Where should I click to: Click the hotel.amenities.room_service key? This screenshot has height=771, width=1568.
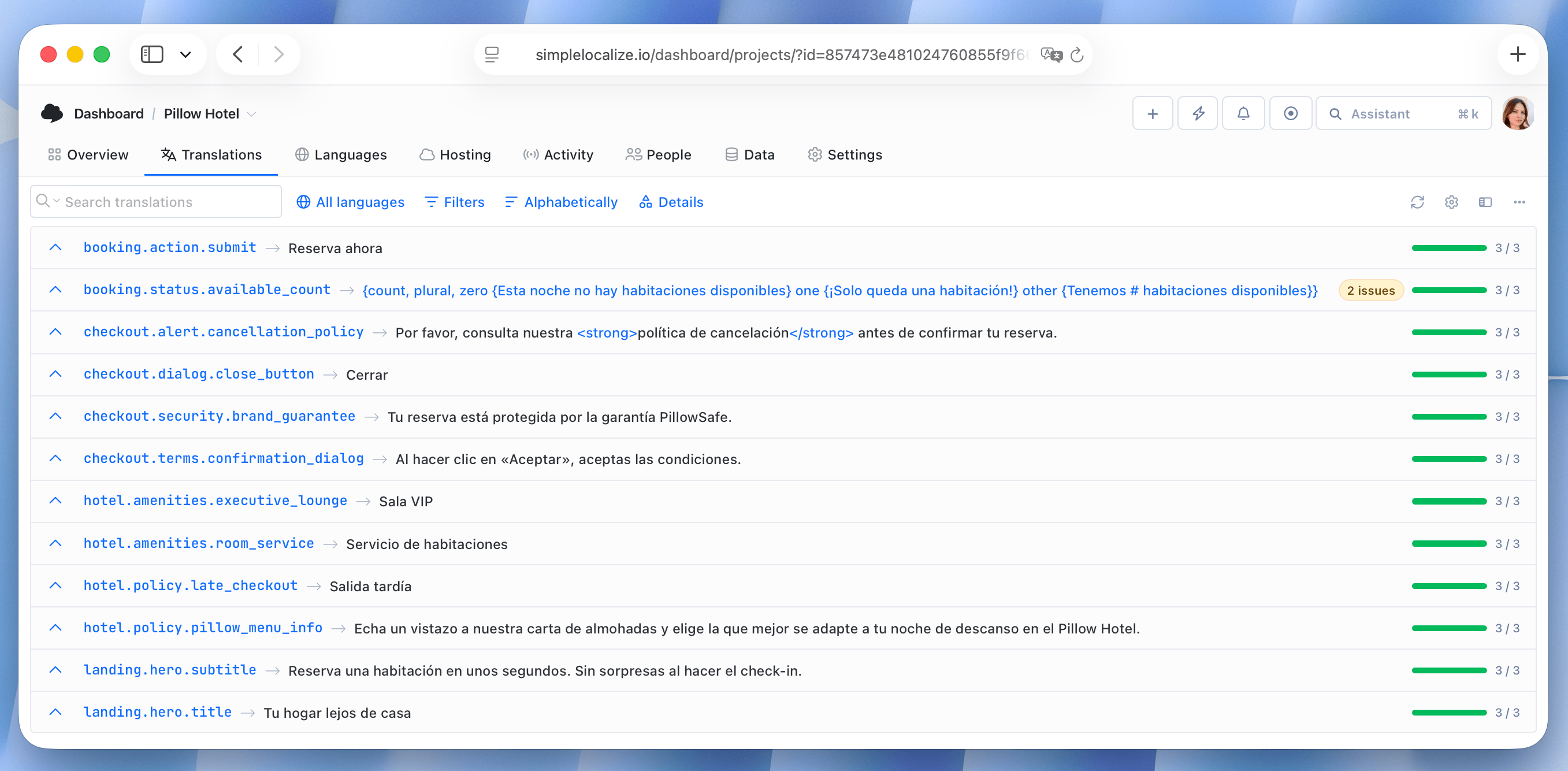(199, 543)
